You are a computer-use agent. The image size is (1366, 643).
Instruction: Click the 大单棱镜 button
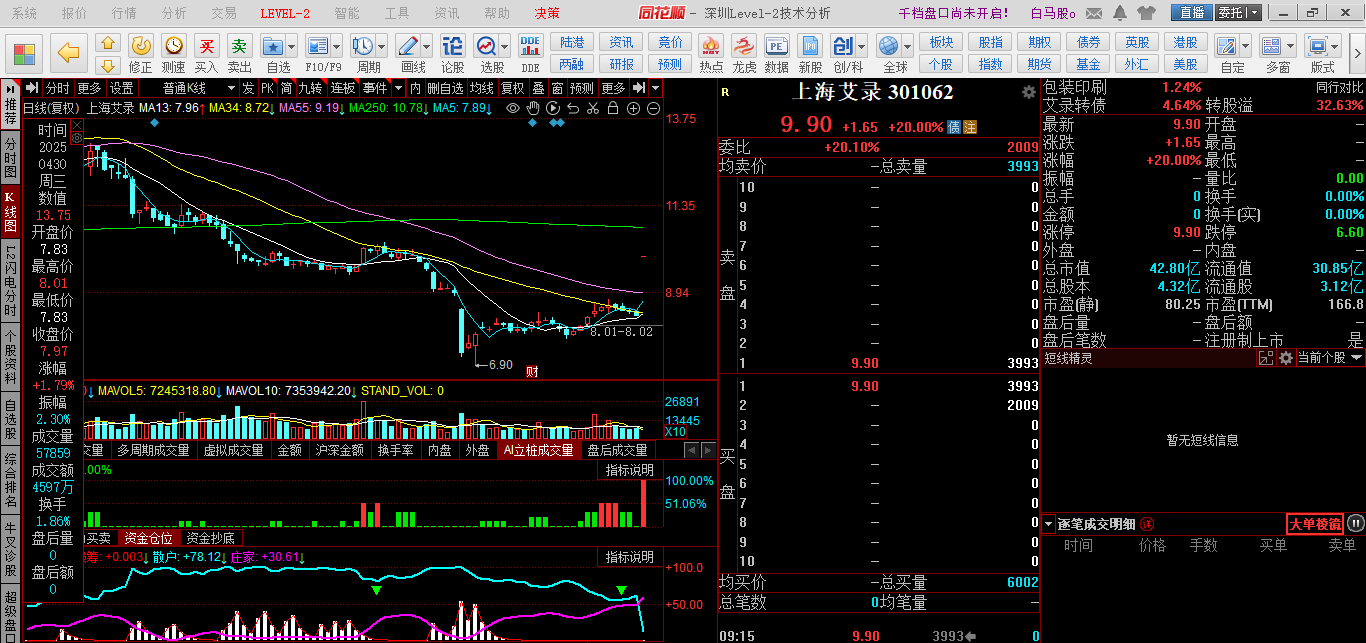click(x=1314, y=524)
